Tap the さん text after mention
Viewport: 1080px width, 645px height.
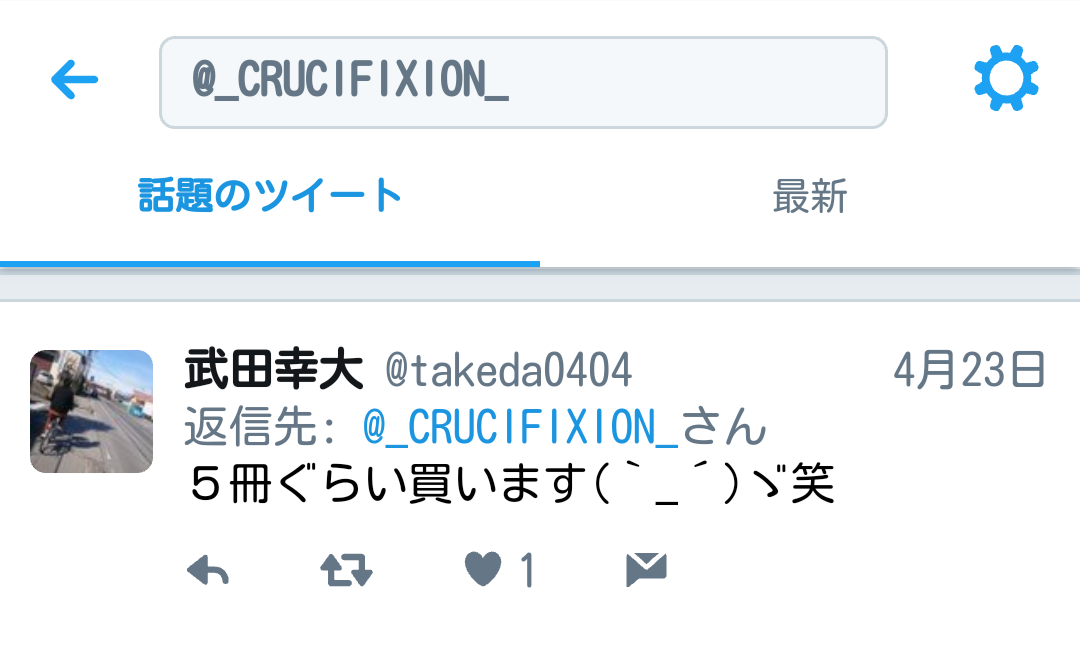click(724, 427)
